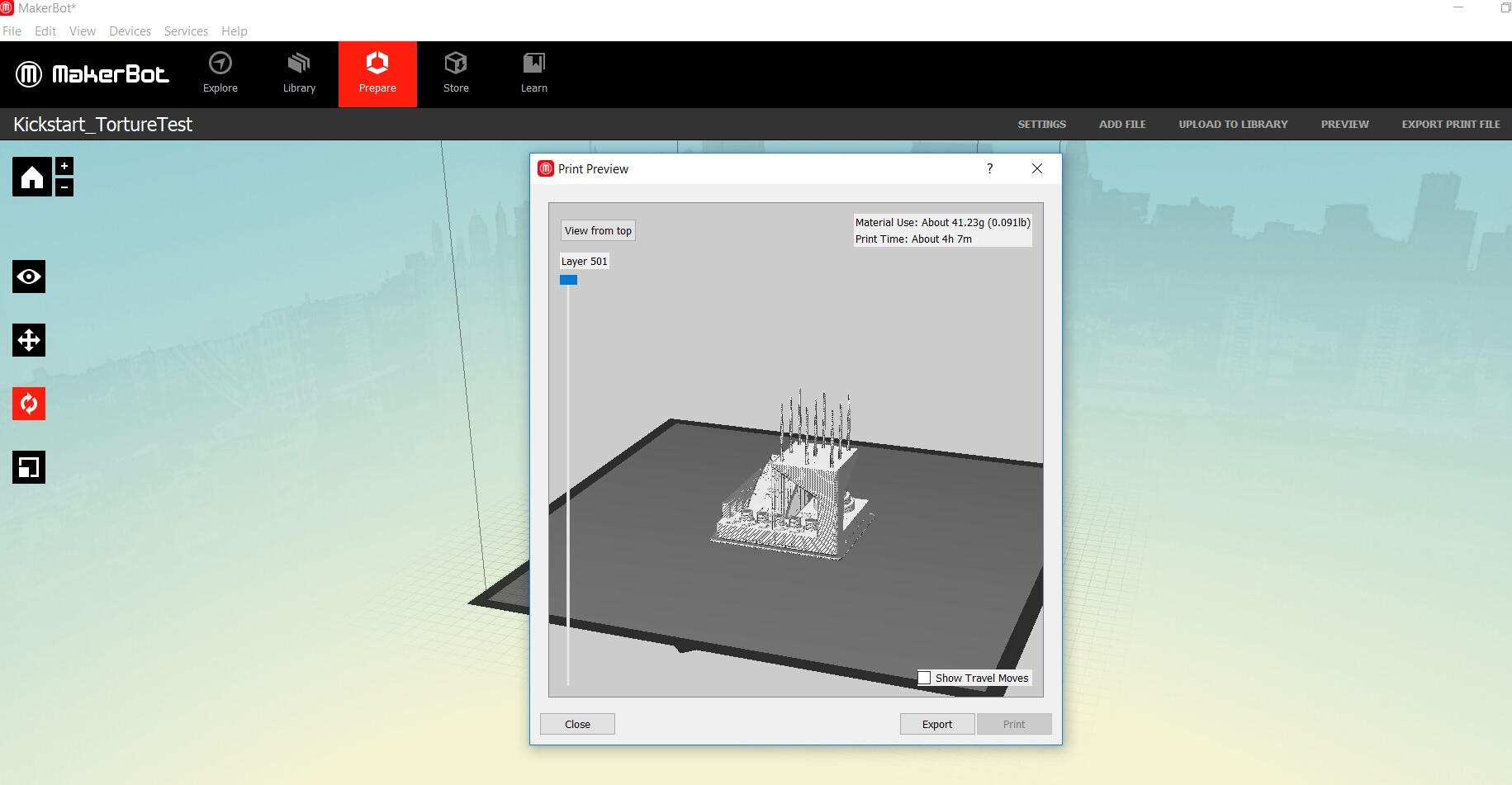This screenshot has height=785, width=1512.
Task: Click the Export button
Action: coord(937,724)
